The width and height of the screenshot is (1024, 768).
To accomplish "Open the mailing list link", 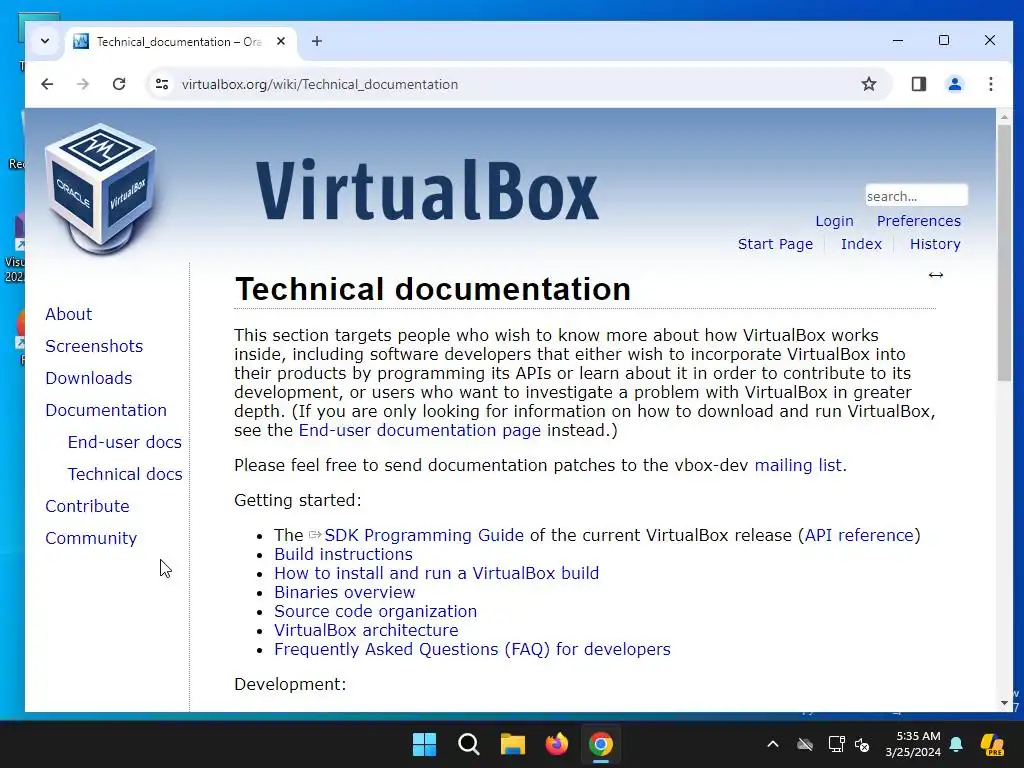I will (798, 465).
